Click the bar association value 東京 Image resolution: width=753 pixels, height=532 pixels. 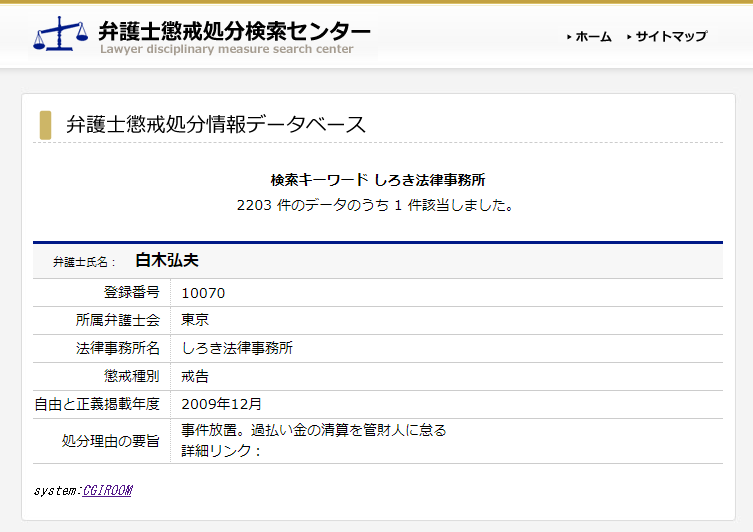(195, 320)
